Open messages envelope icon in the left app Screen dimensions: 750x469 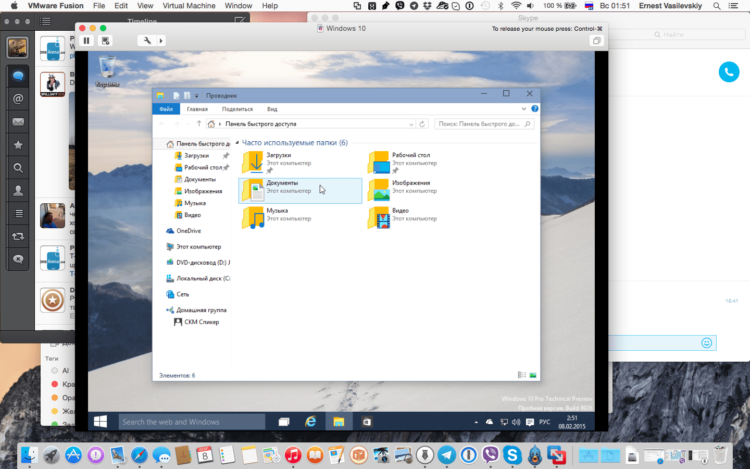[x=18, y=122]
